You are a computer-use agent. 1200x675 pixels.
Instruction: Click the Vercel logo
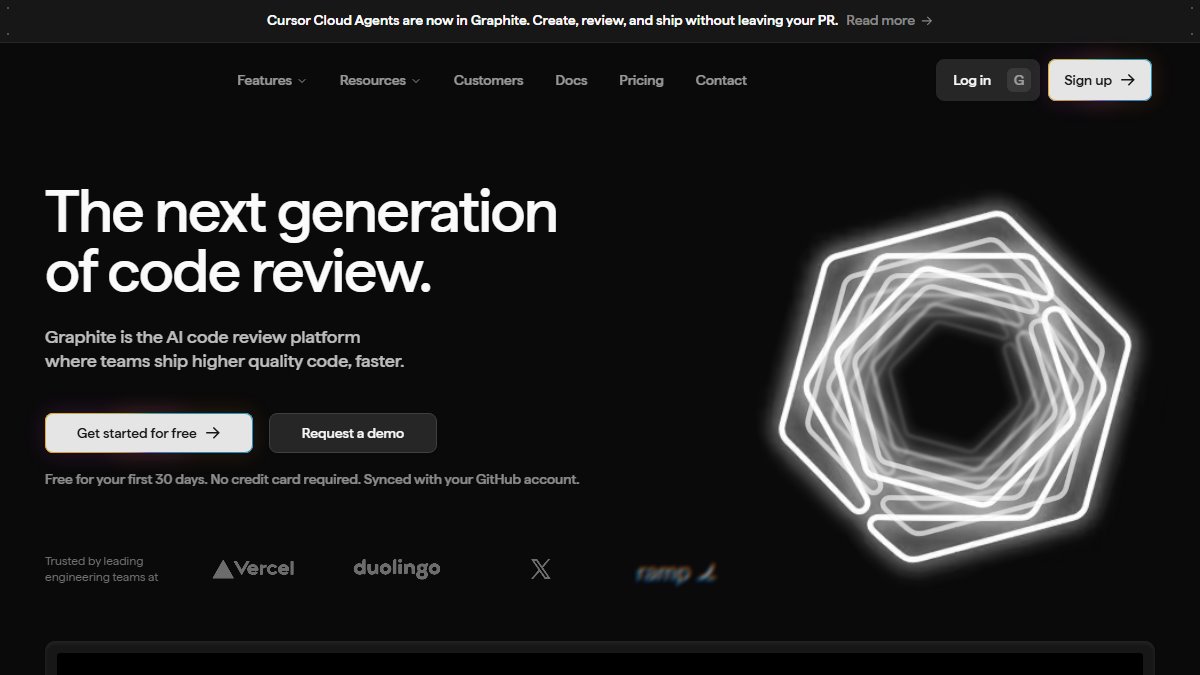(253, 569)
